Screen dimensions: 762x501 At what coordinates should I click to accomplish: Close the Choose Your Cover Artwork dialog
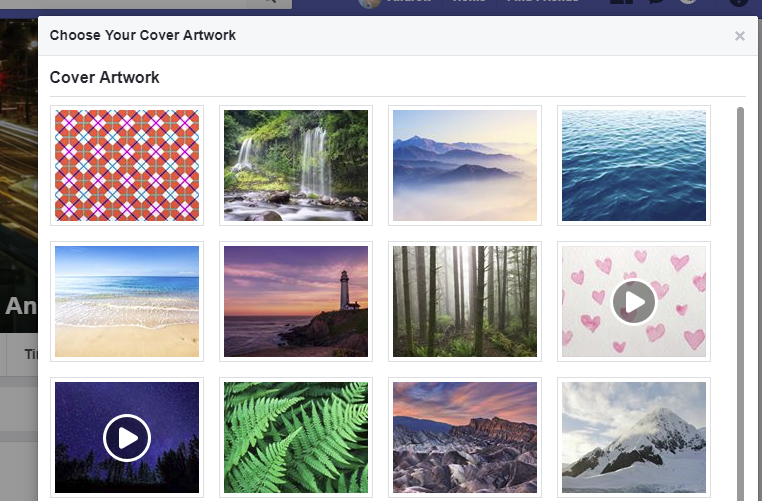point(740,36)
